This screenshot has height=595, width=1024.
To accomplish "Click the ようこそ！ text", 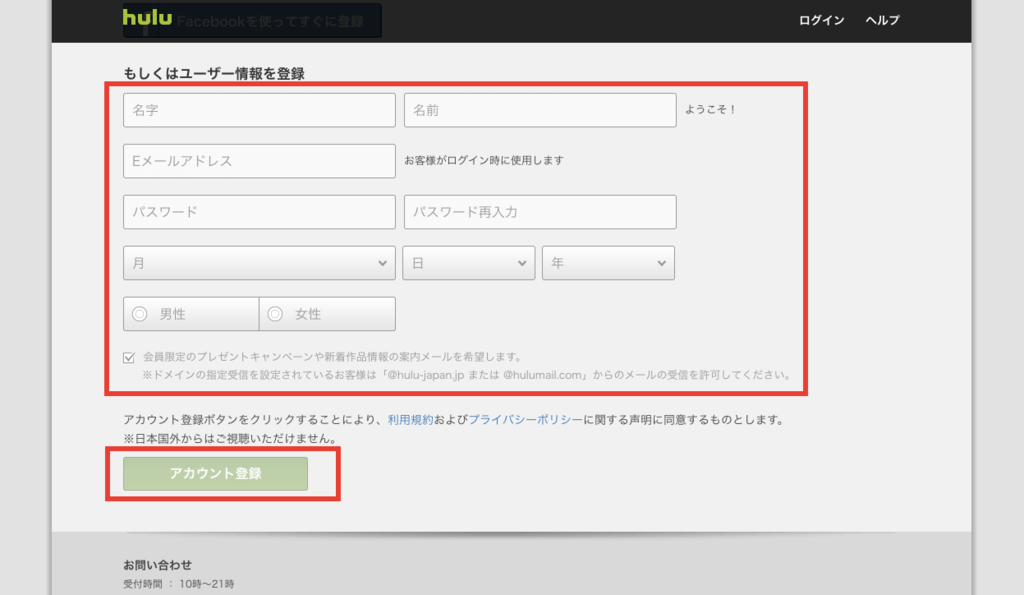I will pos(711,110).
